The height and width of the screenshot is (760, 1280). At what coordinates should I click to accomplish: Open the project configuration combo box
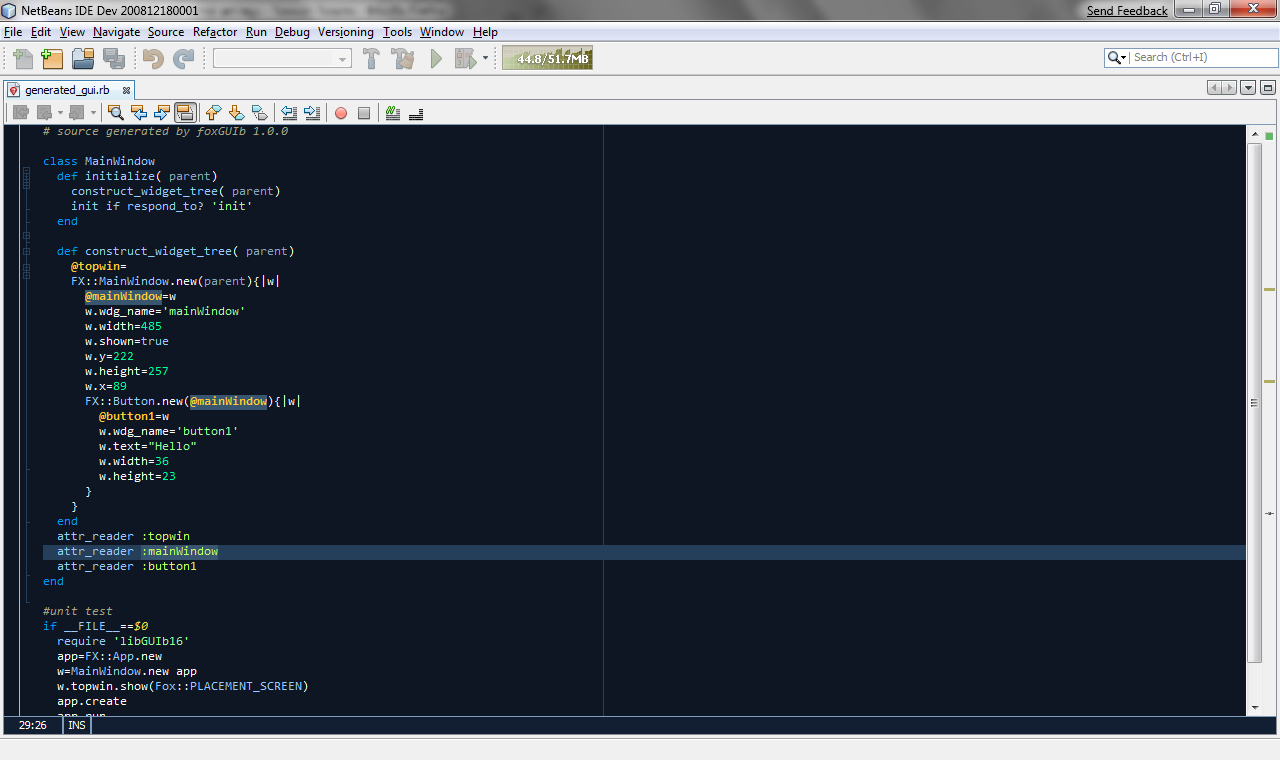coord(282,59)
